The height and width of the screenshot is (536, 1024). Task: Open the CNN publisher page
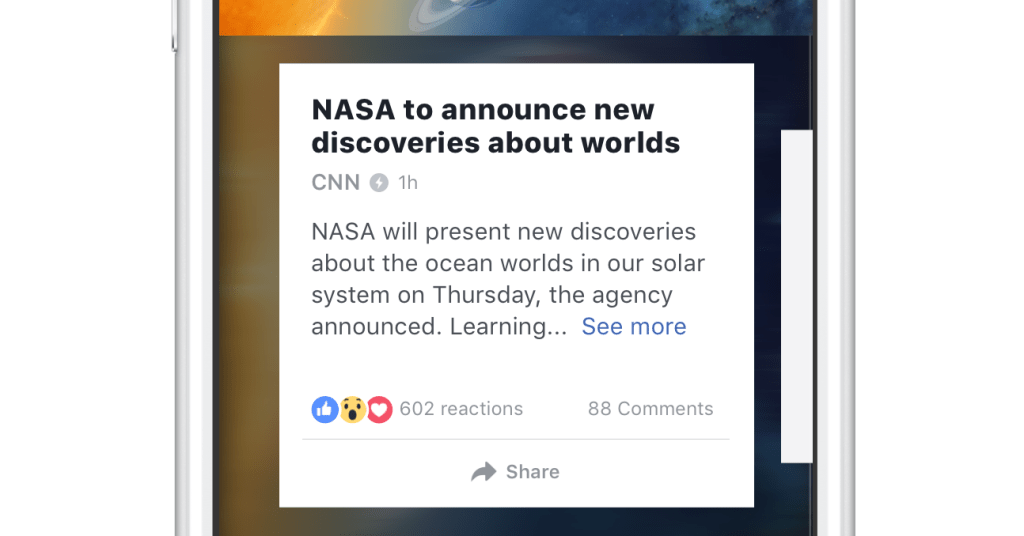[334, 183]
